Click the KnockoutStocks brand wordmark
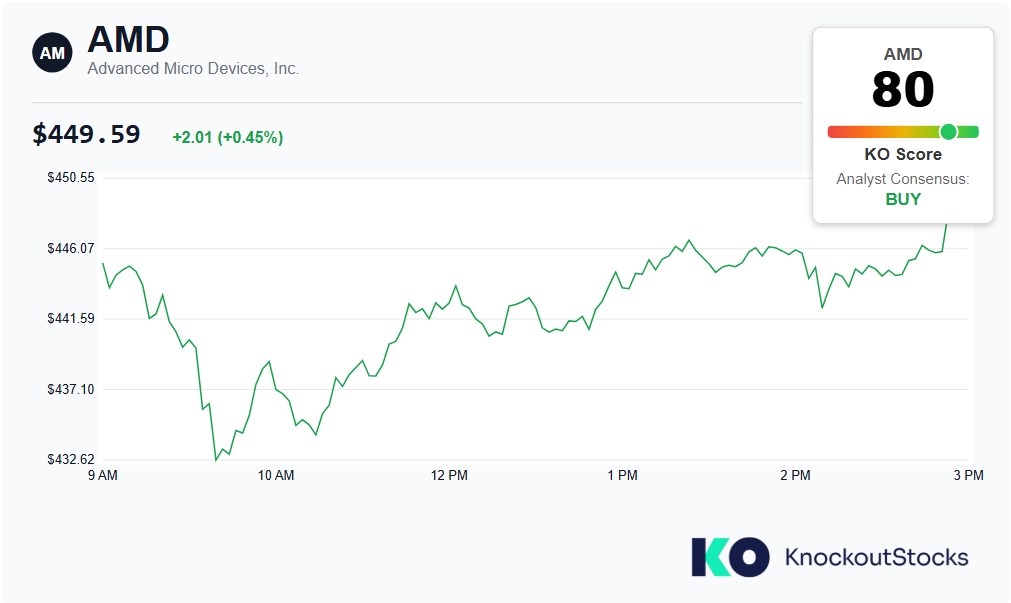This screenshot has height=603, width=1011. (876, 557)
